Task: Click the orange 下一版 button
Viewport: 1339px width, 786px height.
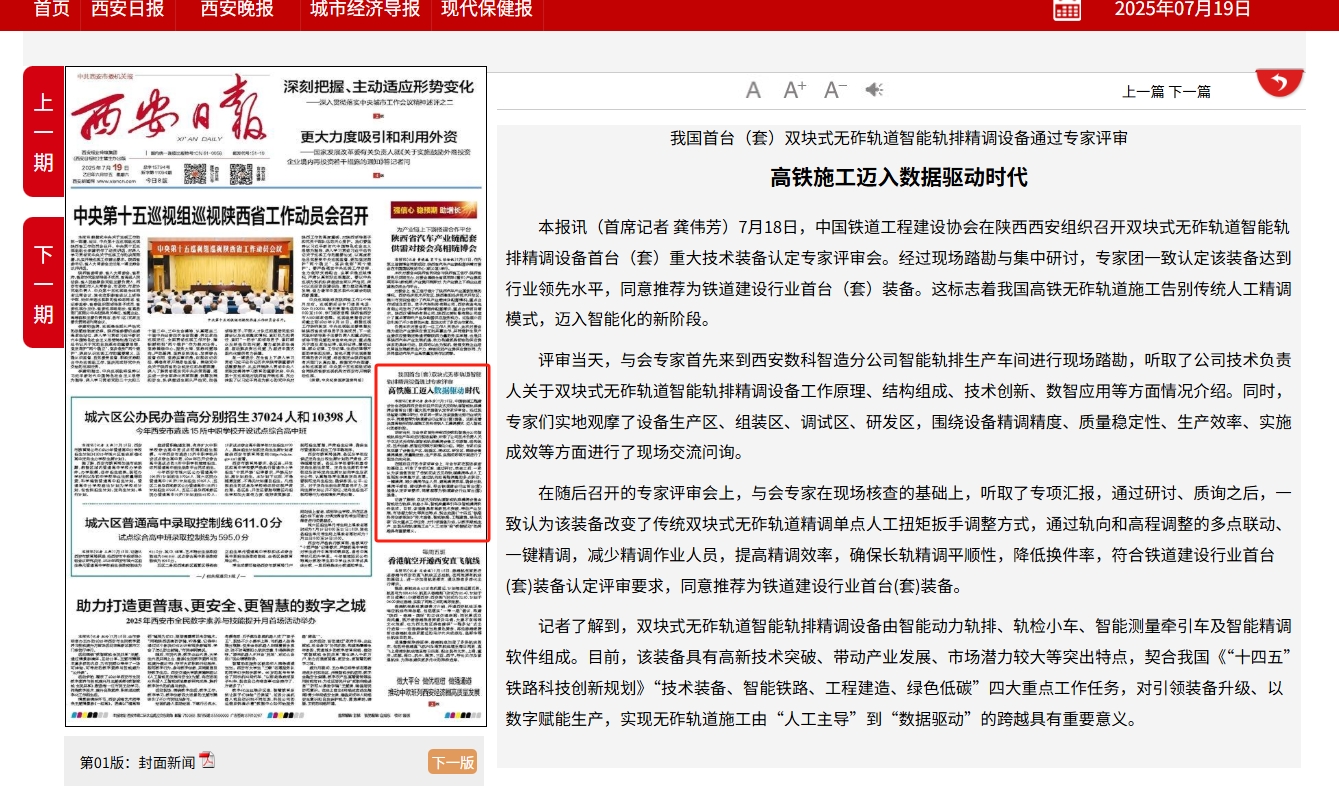Action: [452, 762]
